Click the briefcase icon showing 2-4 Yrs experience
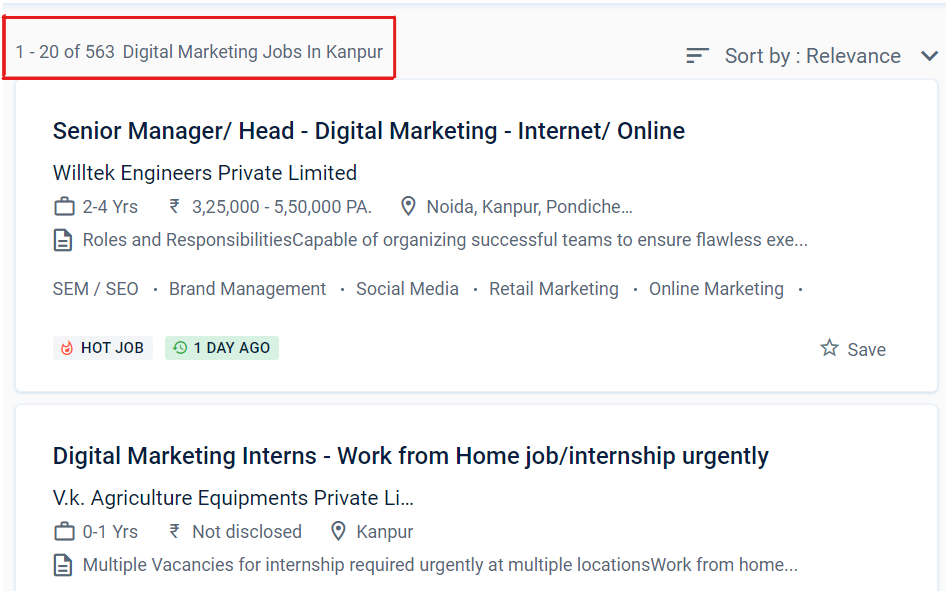Screen dimensions: 946x591 tap(62, 206)
